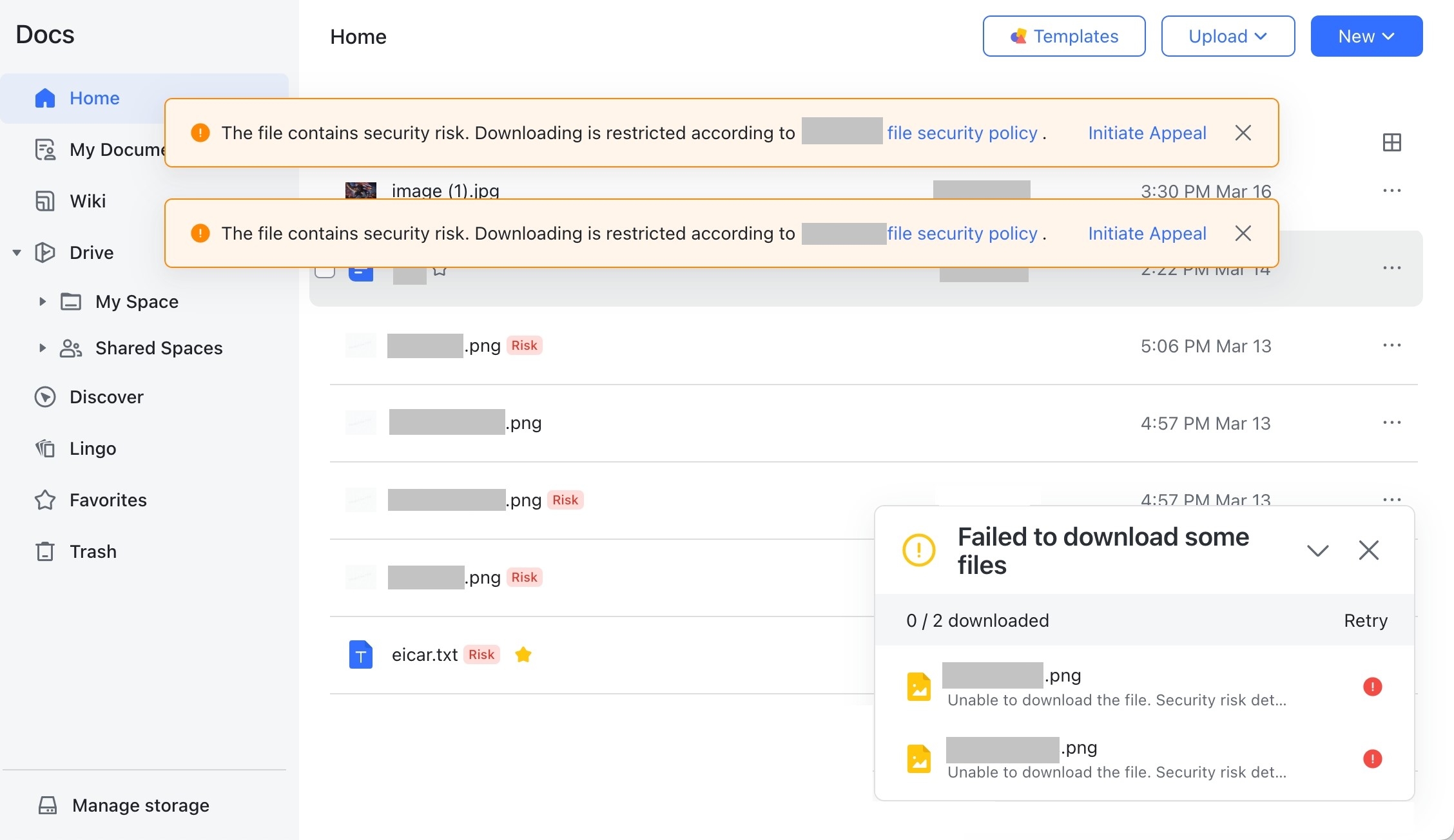Click 0 / 2 downloaded status text

pyautogui.click(x=978, y=620)
